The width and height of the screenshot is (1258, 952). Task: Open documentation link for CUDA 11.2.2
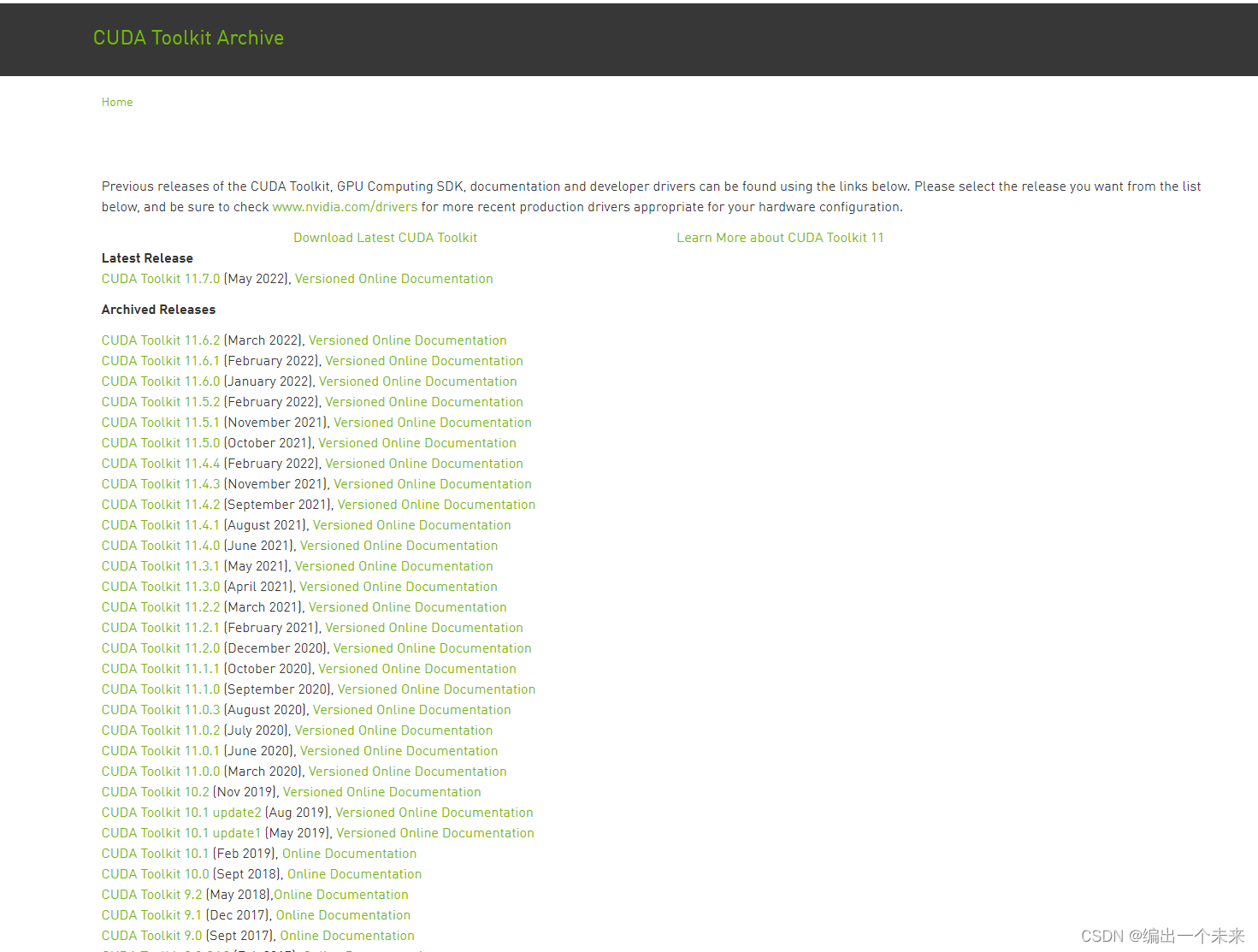coord(407,607)
